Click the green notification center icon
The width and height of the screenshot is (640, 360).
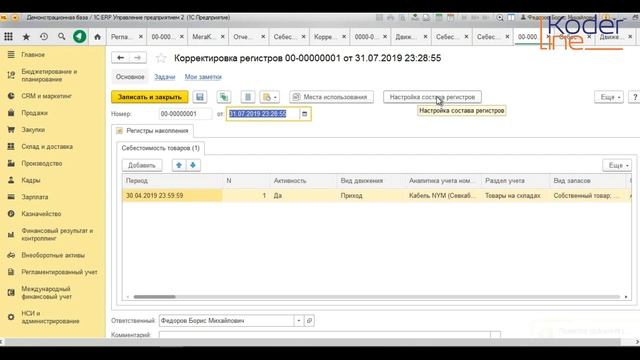tap(80, 37)
